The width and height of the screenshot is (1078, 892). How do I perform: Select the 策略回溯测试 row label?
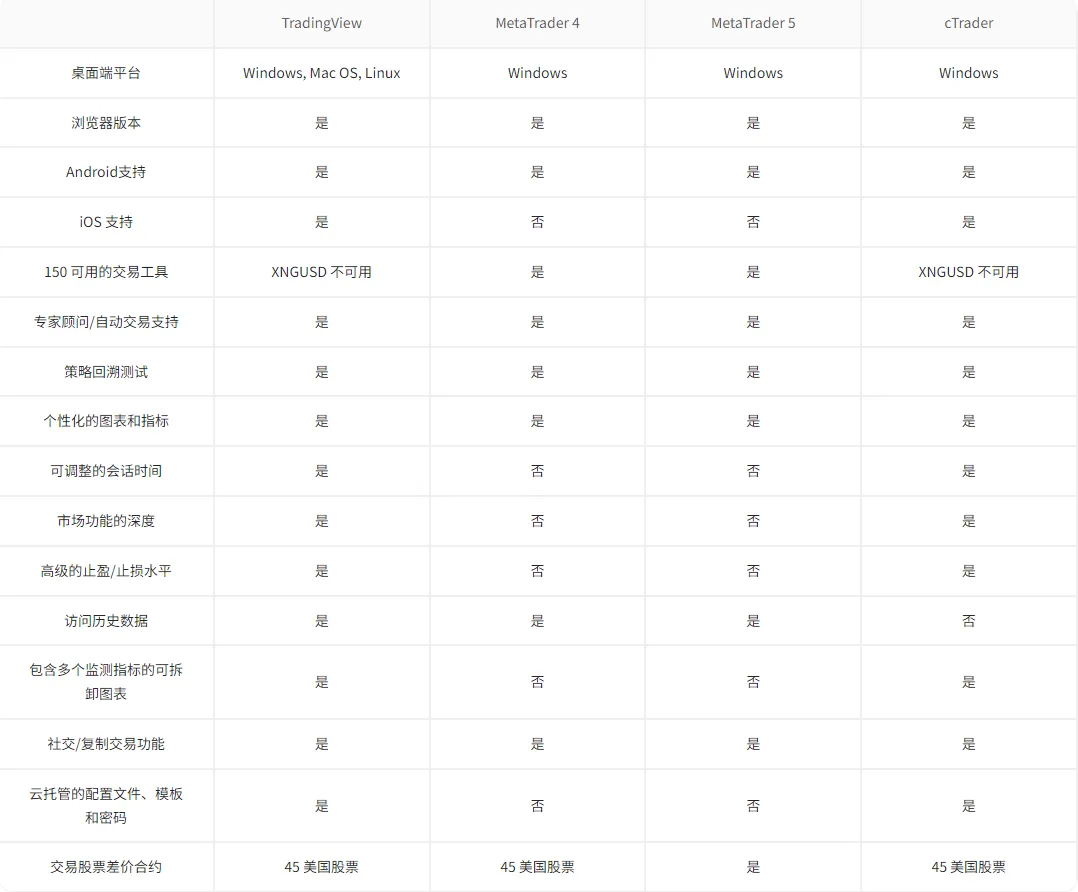(106, 371)
